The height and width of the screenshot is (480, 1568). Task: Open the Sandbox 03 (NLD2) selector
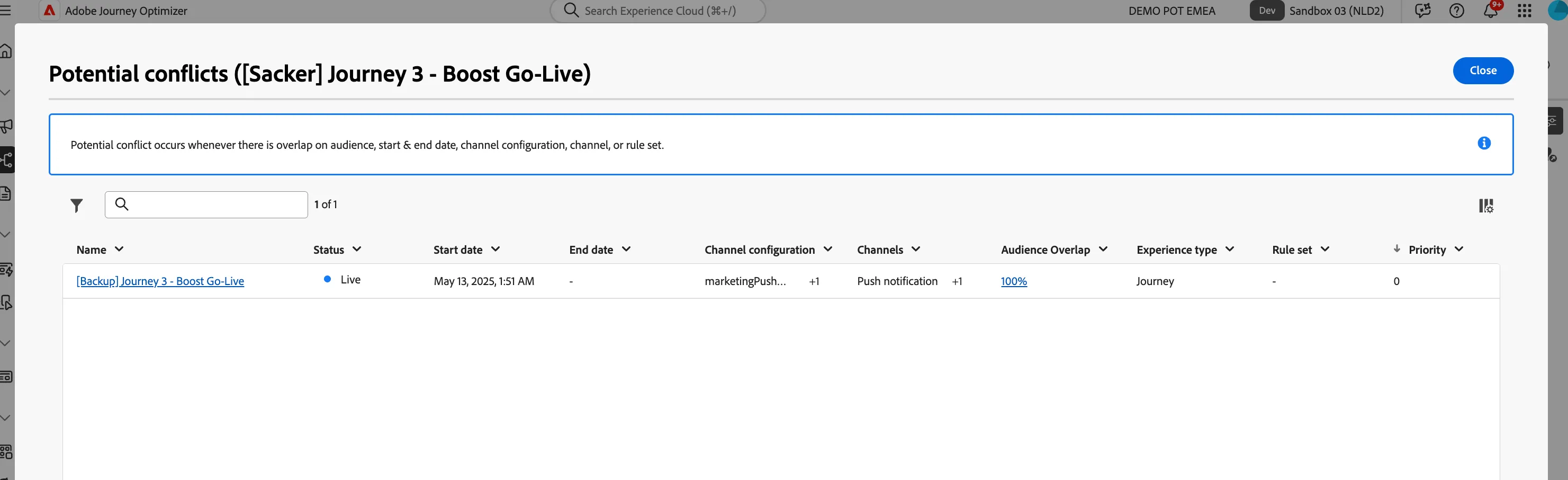pos(1336,11)
